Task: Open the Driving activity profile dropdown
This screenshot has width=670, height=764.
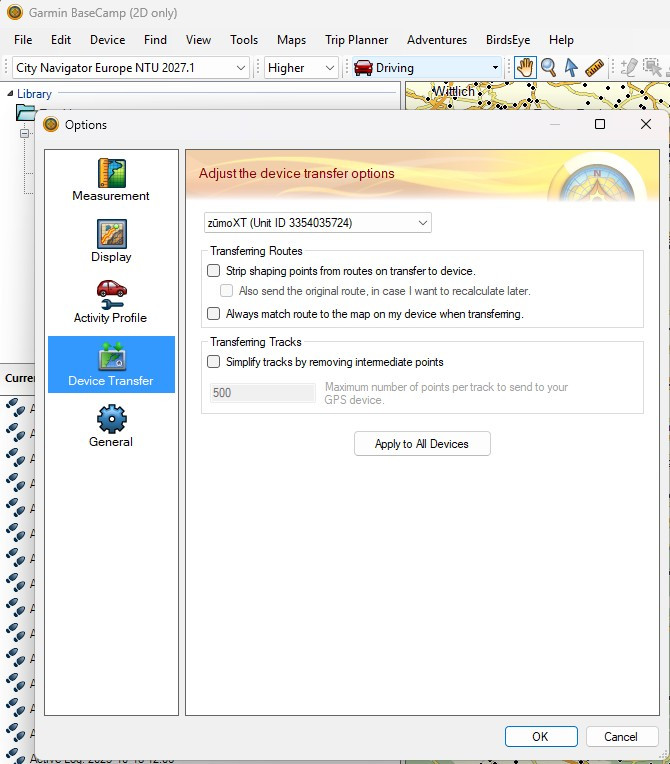Action: pyautogui.click(x=427, y=68)
